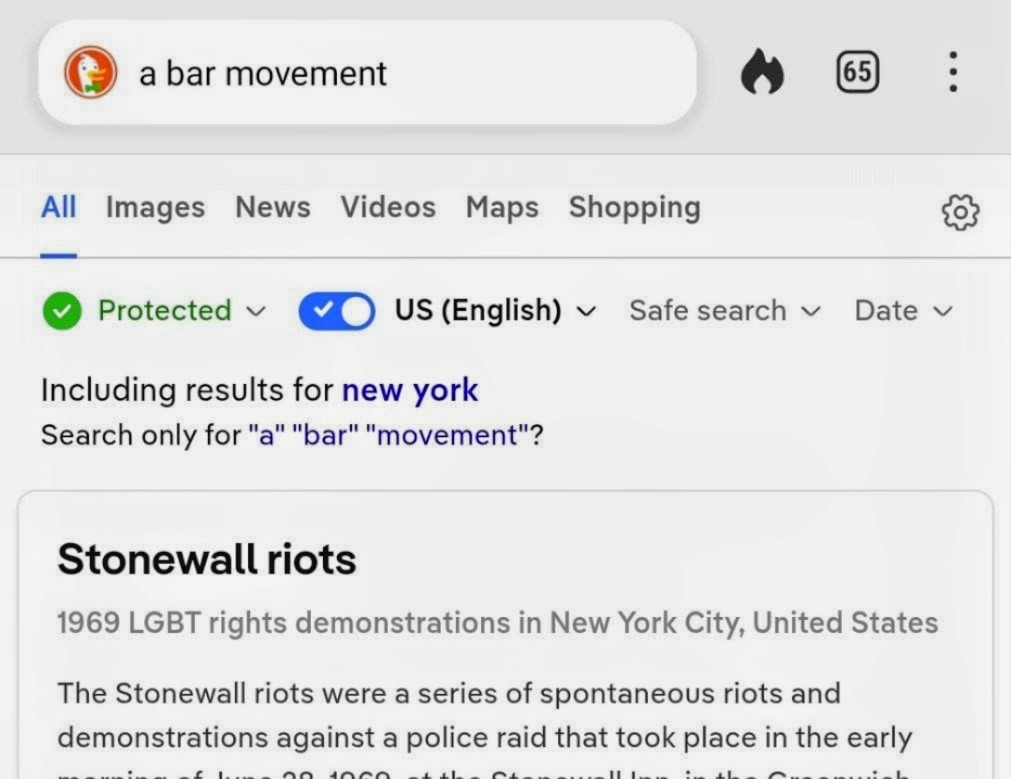The height and width of the screenshot is (779, 1011).
Task: Select the Shopping tab
Action: tap(634, 207)
